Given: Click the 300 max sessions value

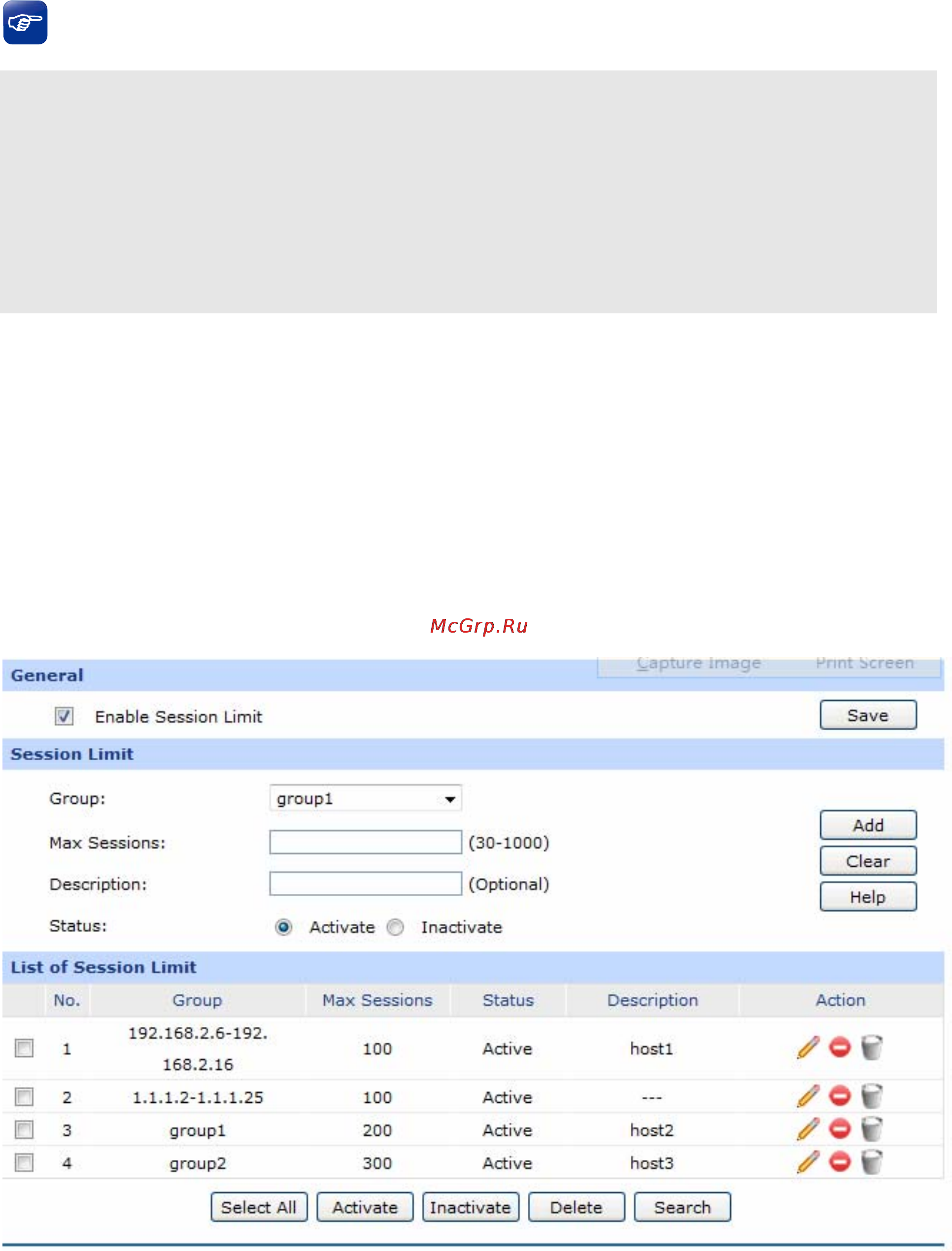Looking at the screenshot, I should tap(377, 1163).
